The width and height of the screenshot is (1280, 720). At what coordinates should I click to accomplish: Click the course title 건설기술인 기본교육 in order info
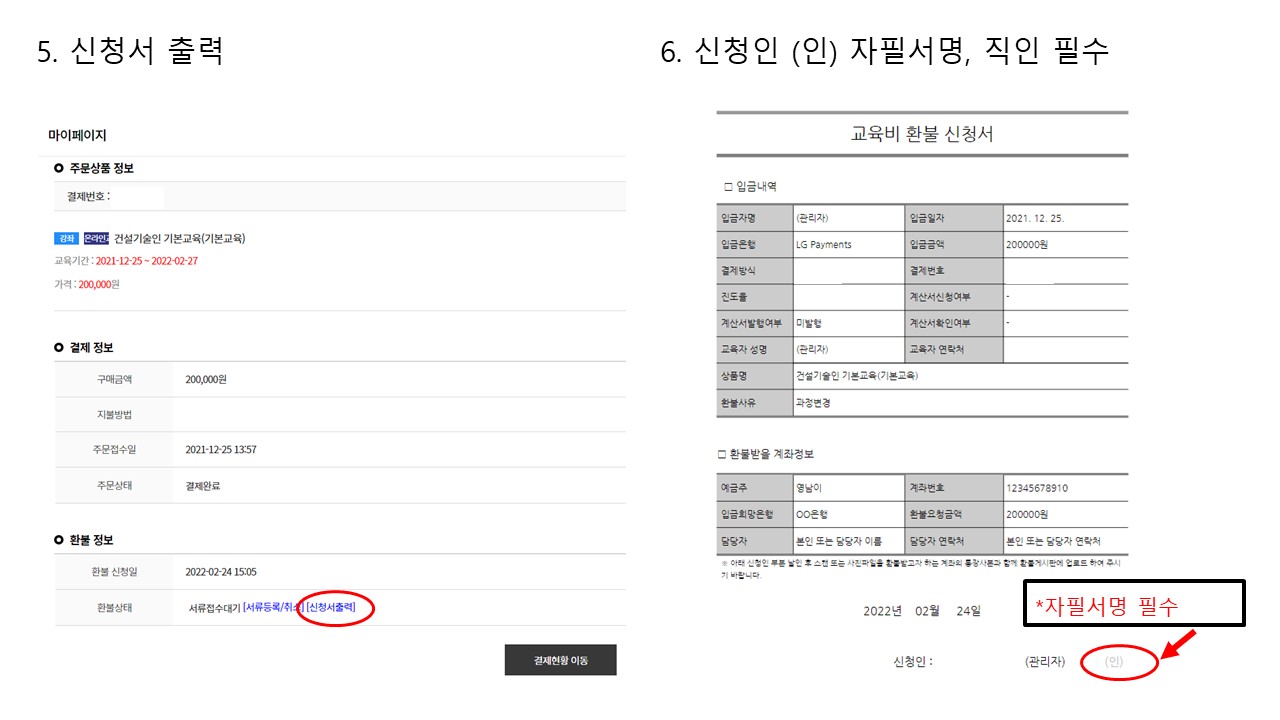[180, 239]
